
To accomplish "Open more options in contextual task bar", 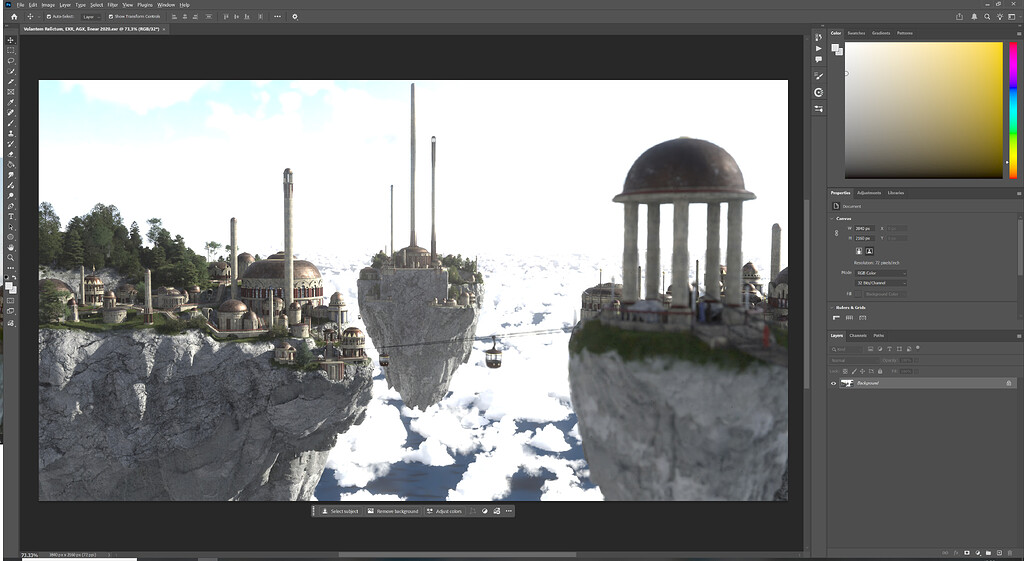I will tap(509, 511).
